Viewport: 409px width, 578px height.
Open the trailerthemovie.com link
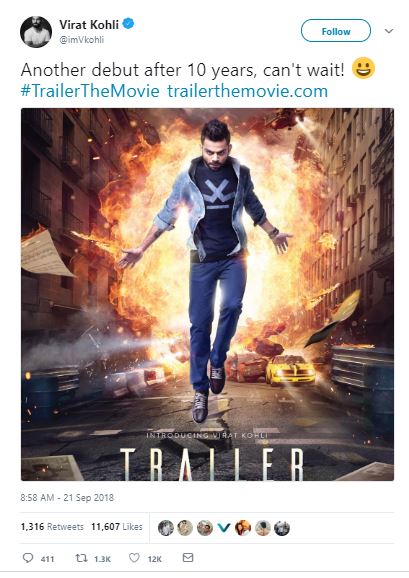[247, 91]
